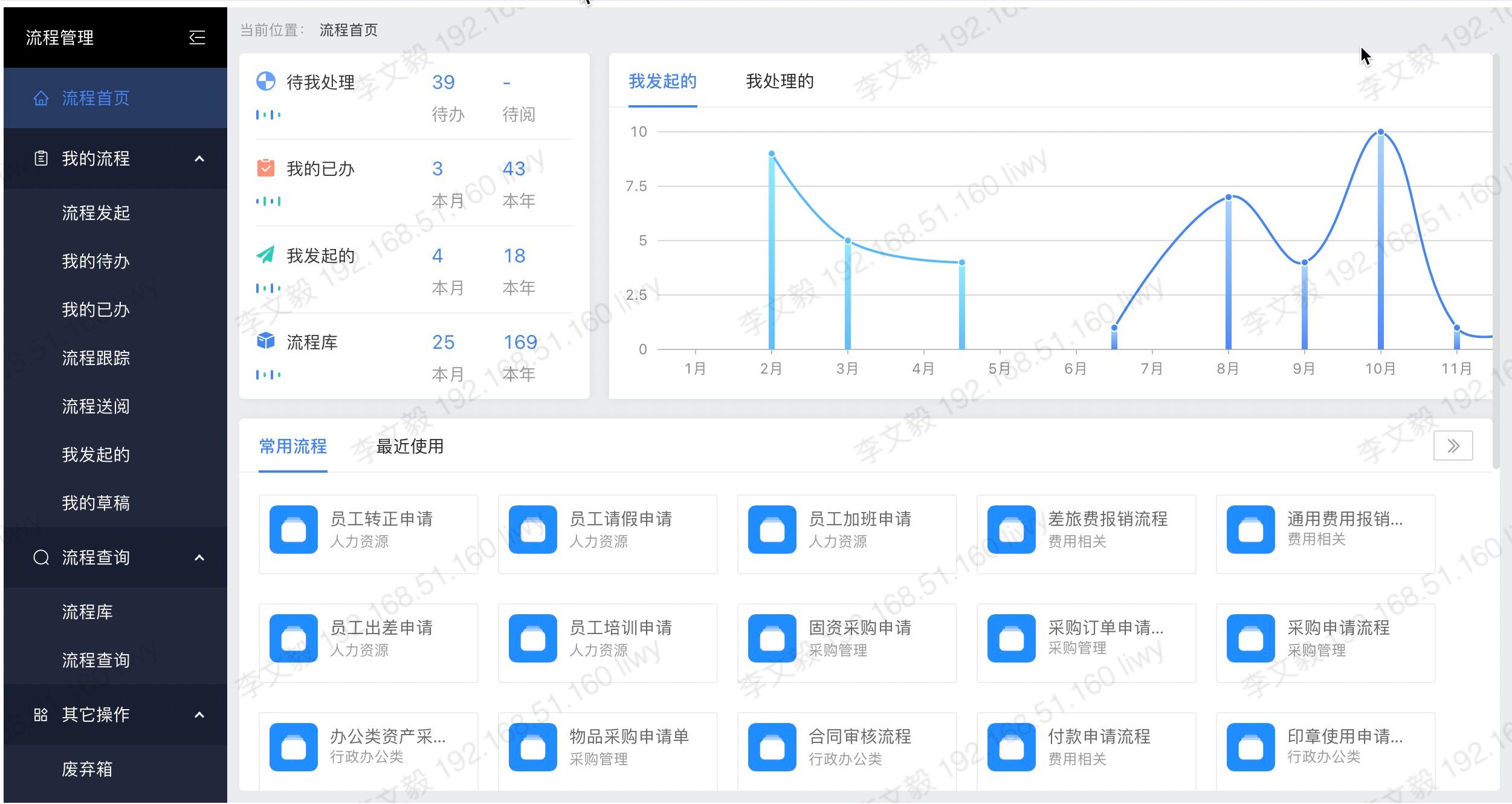Click 4 本月 count for 我发起的
Screen dimensions: 1512x804
pyautogui.click(x=438, y=256)
